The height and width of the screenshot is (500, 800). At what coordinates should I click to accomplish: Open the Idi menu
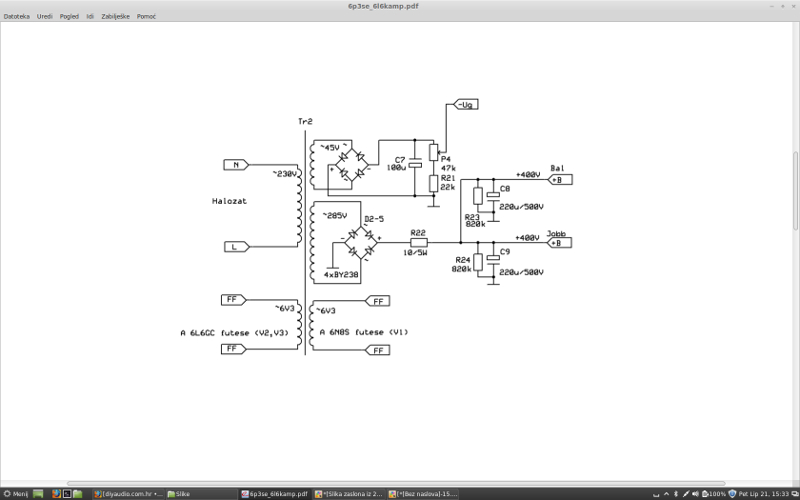pyautogui.click(x=90, y=17)
